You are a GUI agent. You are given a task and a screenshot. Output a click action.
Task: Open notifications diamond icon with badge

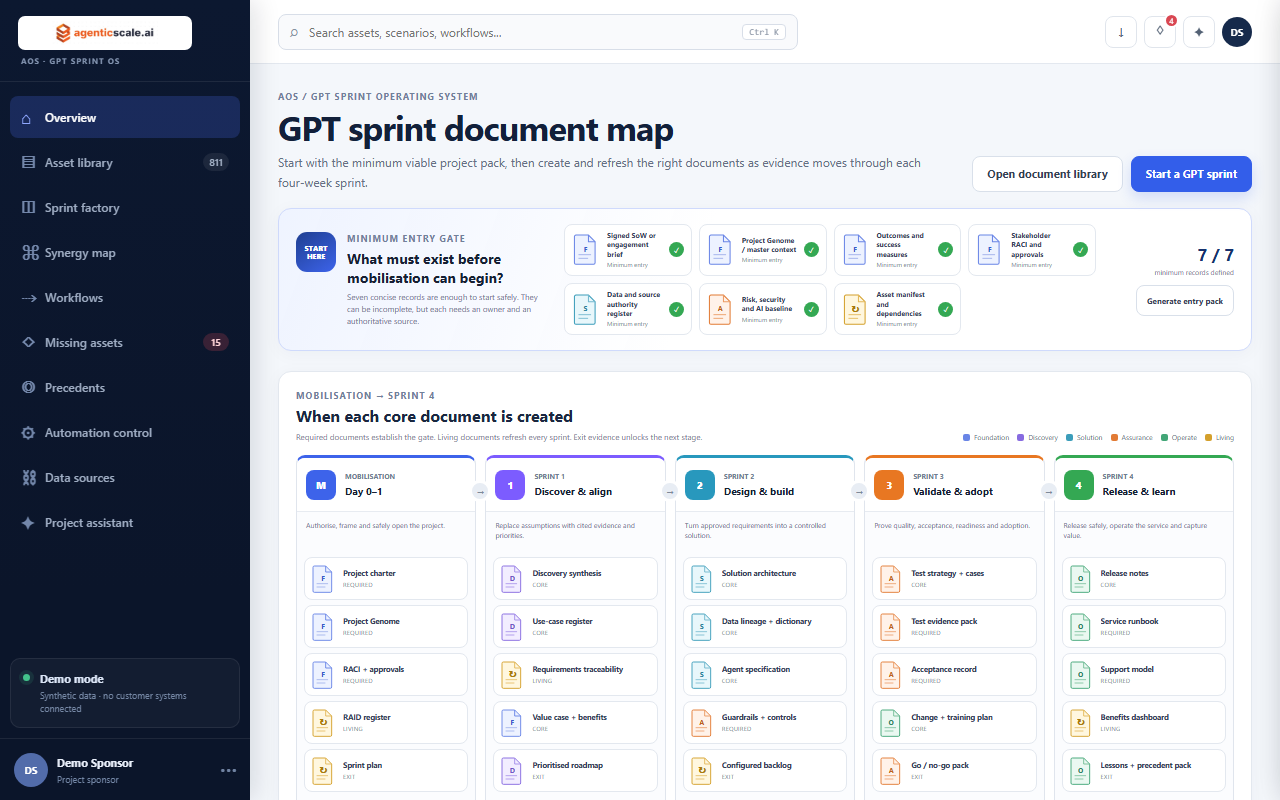1160,32
